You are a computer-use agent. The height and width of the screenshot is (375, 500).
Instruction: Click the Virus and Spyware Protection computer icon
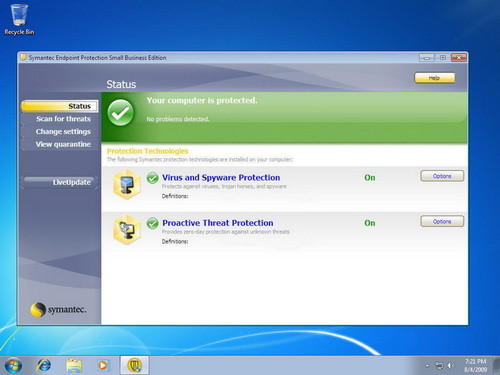pyautogui.click(x=126, y=184)
